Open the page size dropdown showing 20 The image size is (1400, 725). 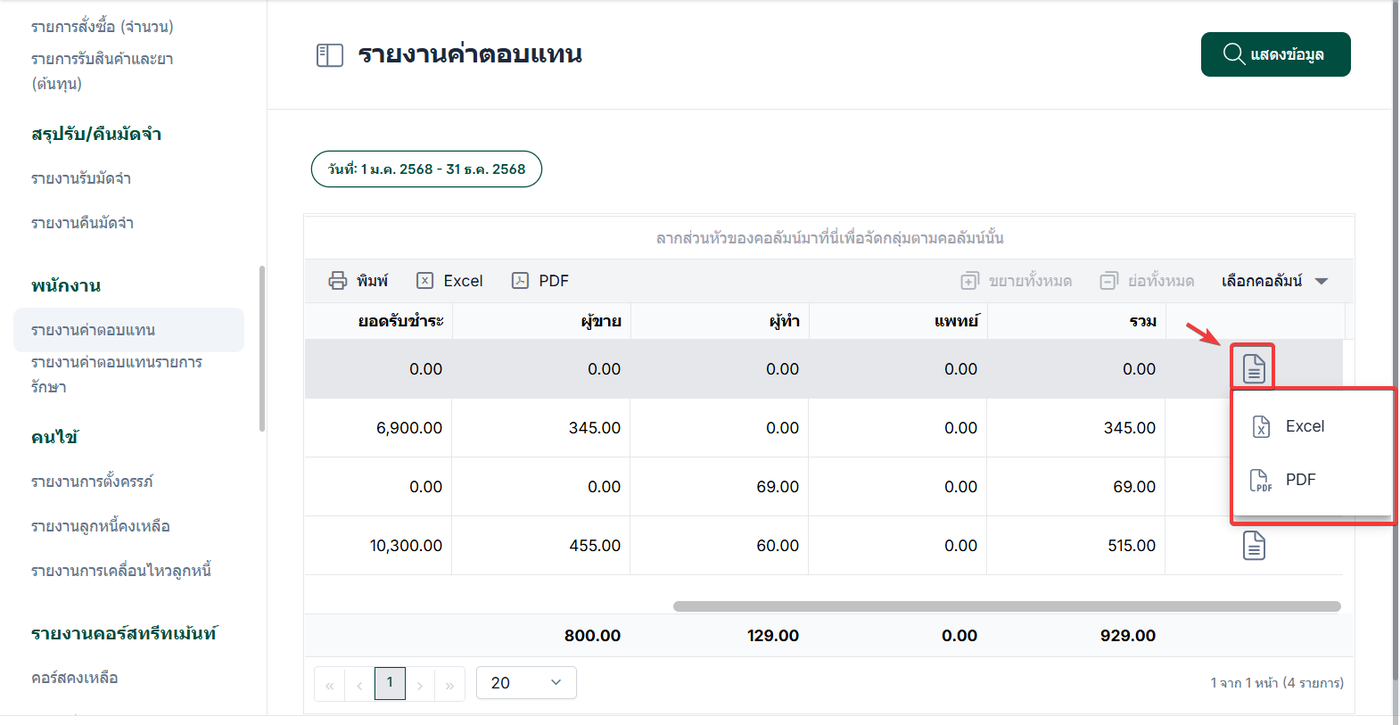coord(526,683)
